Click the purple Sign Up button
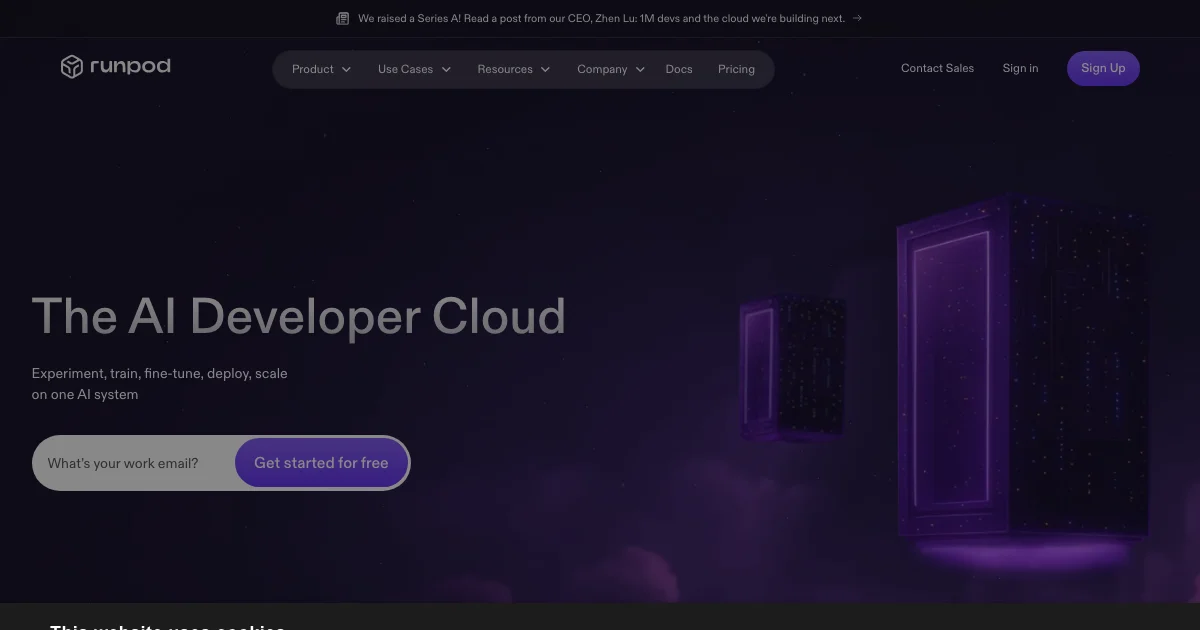The width and height of the screenshot is (1200, 630). point(1103,68)
